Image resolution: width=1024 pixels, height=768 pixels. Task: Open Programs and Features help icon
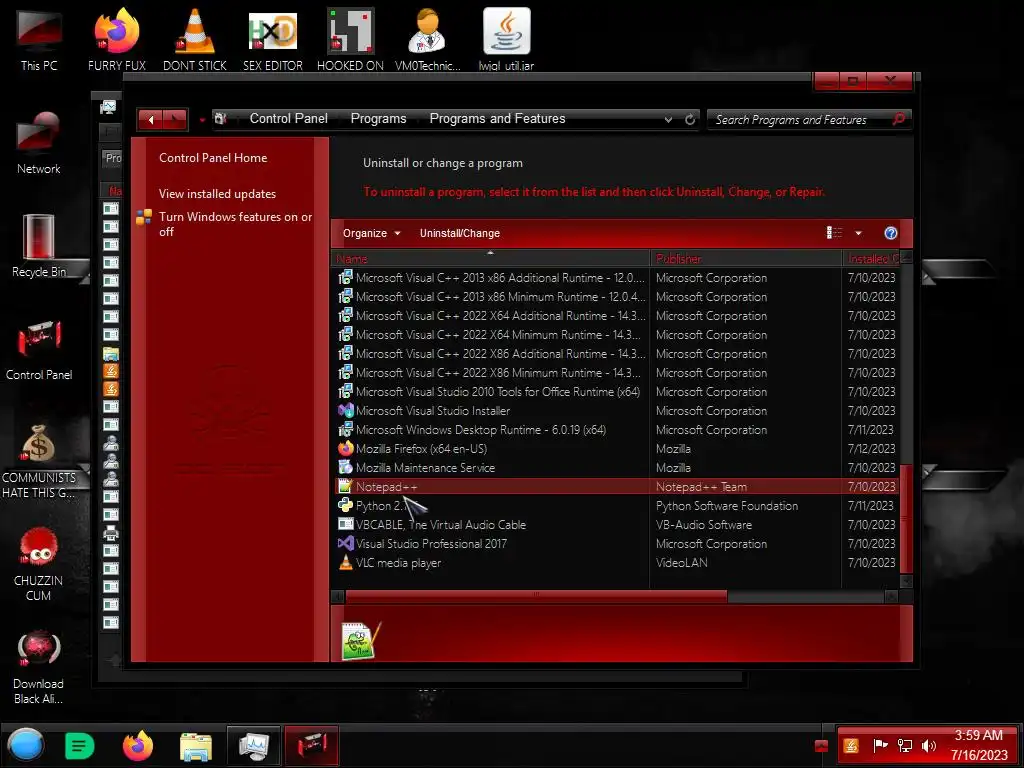pos(890,233)
